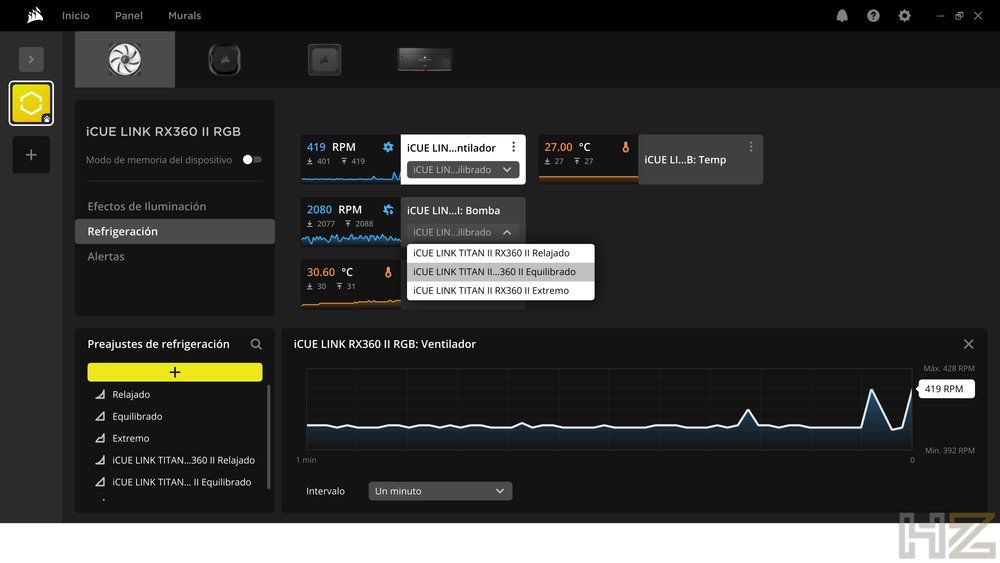Viewport: 1000px width, 563px height.
Task: Select the pump cap device thumbnail
Action: (224, 60)
